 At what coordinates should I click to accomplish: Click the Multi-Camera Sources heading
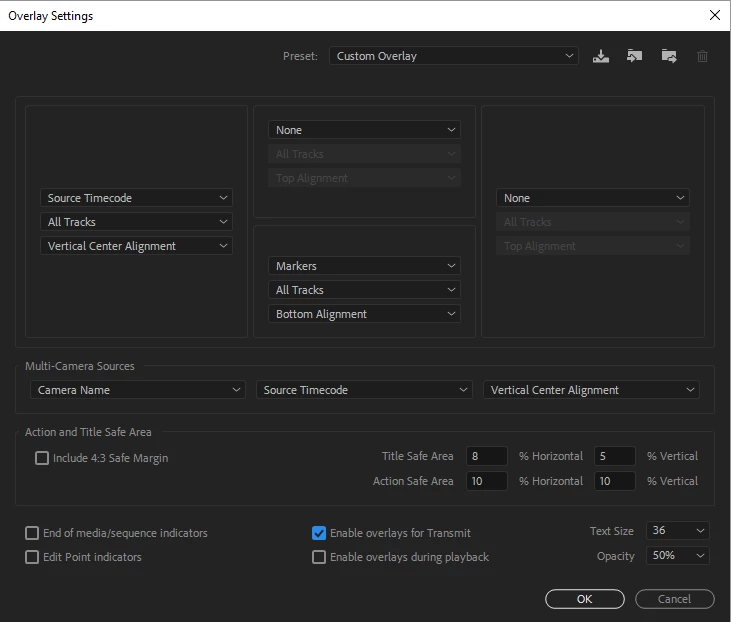[x=80, y=366]
